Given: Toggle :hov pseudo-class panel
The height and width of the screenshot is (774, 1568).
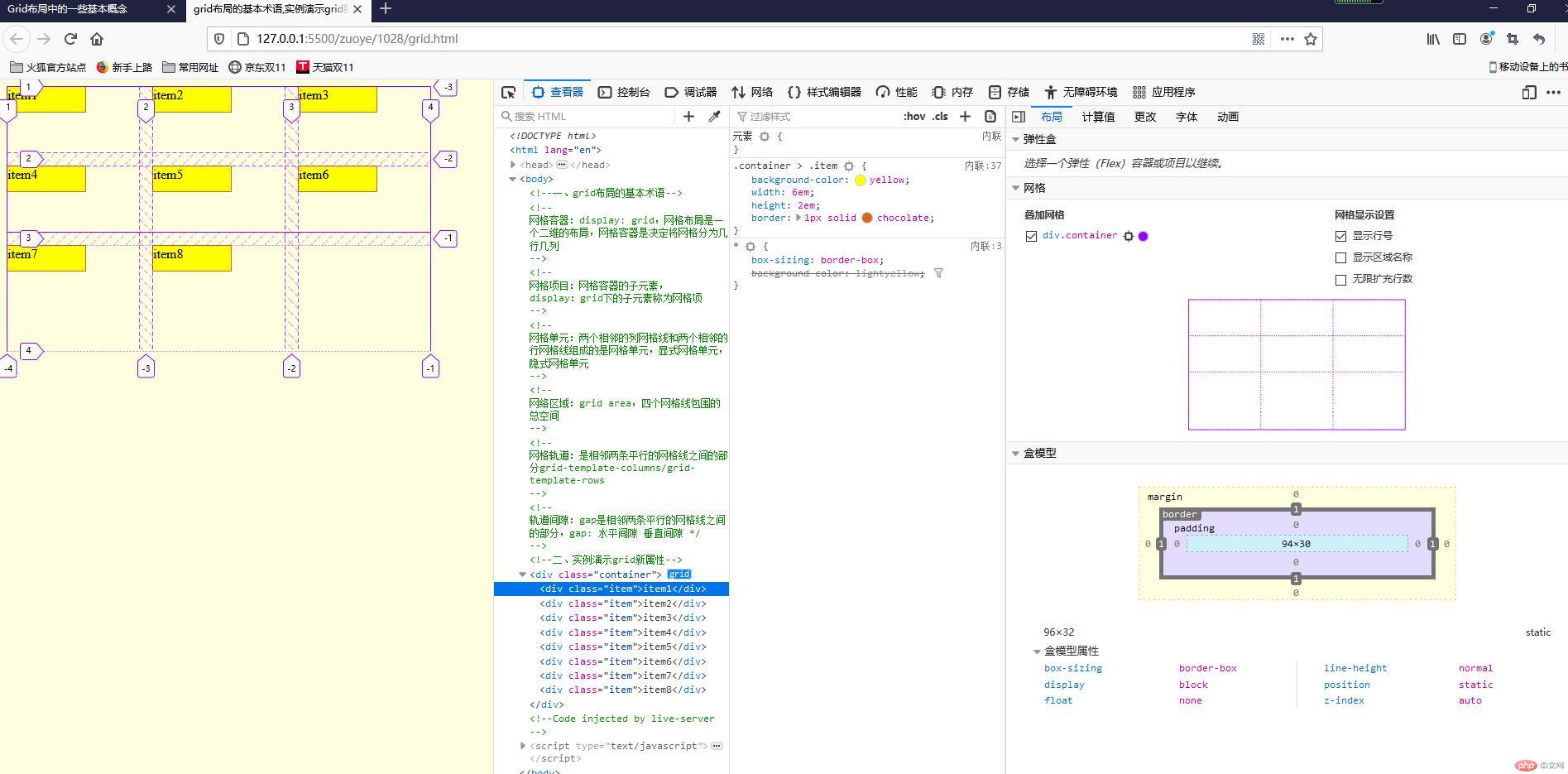Looking at the screenshot, I should (914, 117).
